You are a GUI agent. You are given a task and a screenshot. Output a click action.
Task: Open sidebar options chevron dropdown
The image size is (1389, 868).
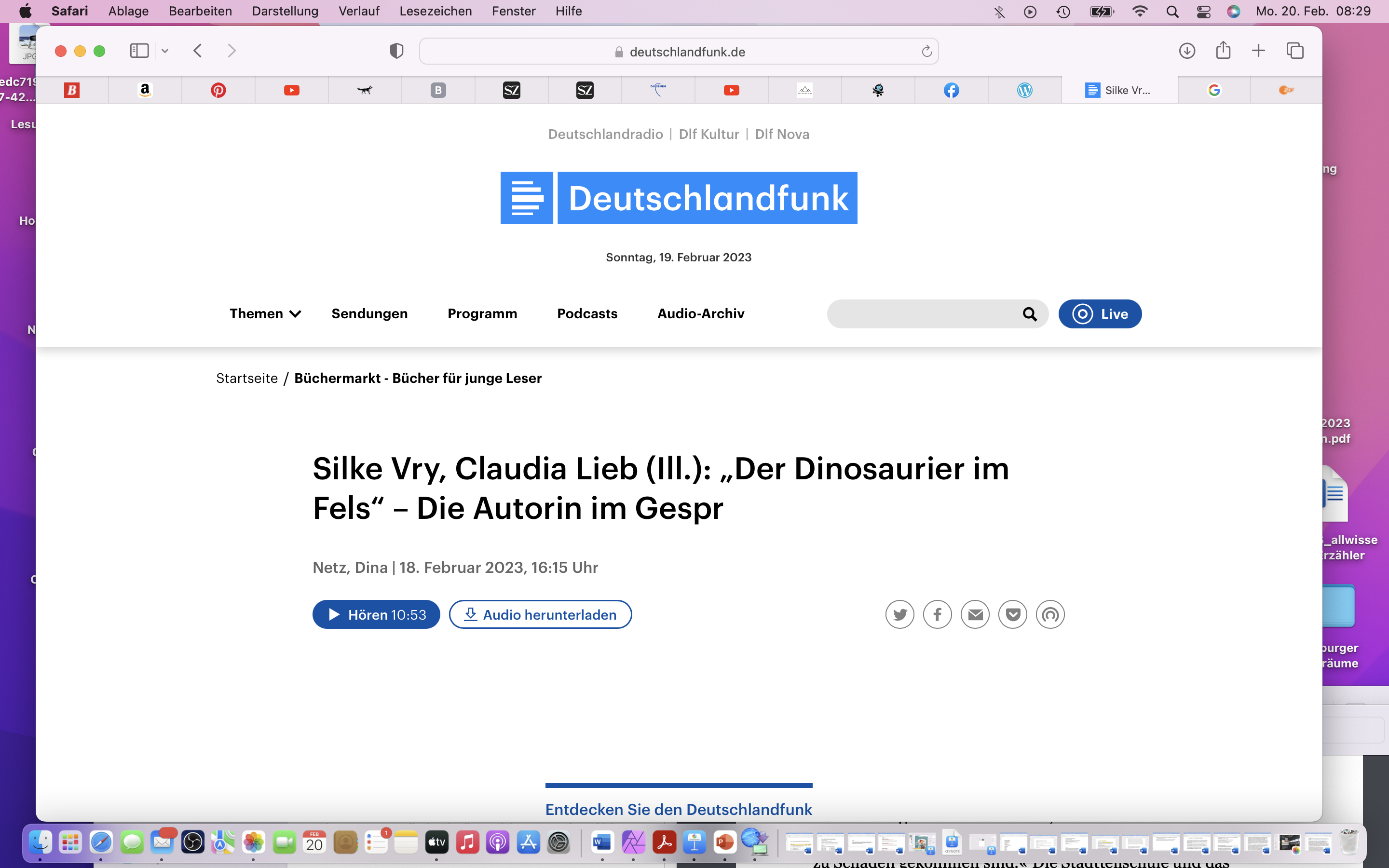click(x=165, y=51)
